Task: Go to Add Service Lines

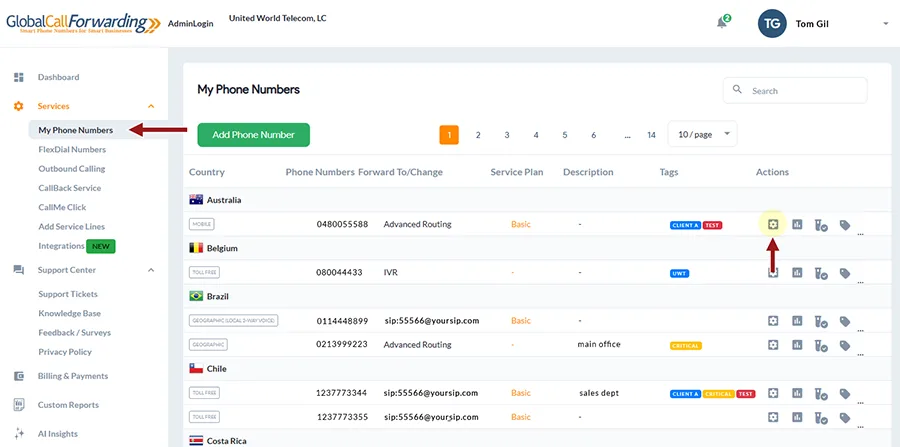Action: pyautogui.click(x=72, y=227)
